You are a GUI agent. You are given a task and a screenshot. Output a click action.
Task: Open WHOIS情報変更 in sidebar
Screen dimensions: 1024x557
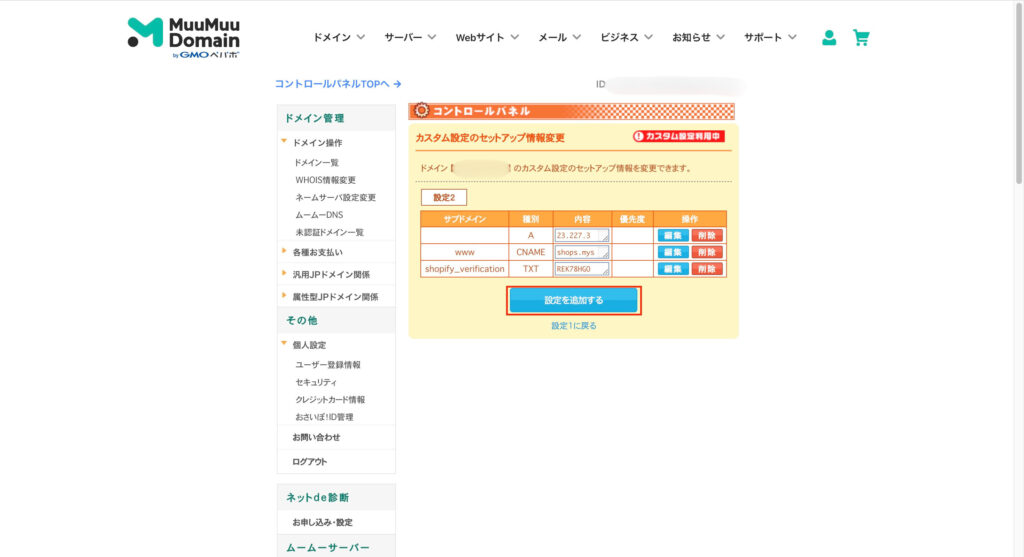pos(325,180)
